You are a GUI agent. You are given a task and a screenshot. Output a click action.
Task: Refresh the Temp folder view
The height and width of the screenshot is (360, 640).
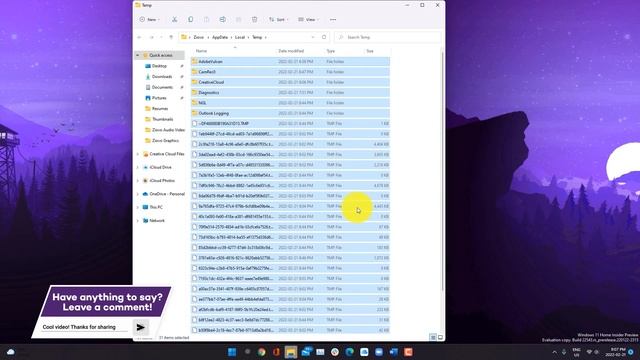tap(324, 37)
